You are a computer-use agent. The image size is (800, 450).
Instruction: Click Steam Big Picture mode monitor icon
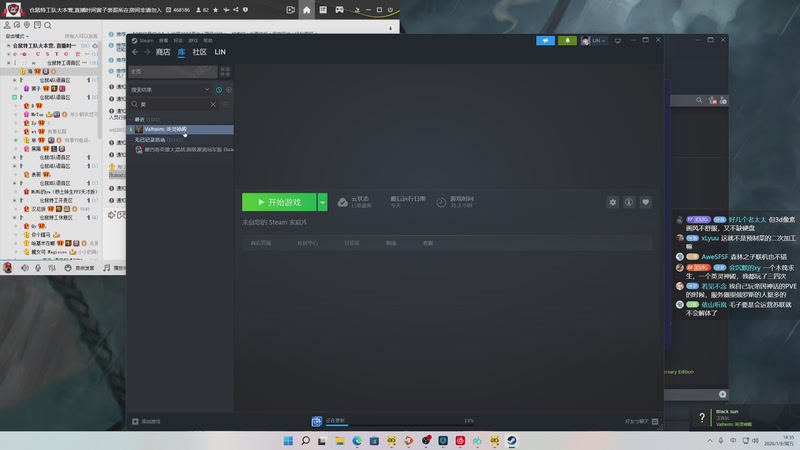coord(618,40)
